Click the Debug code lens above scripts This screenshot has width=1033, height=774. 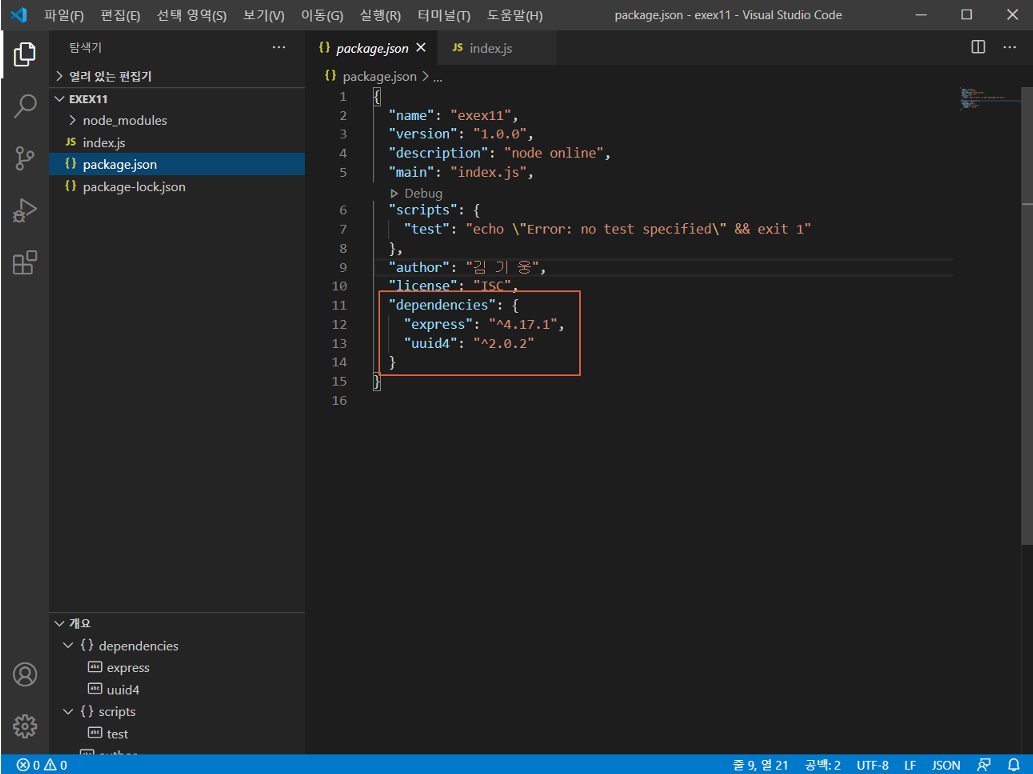click(x=423, y=193)
